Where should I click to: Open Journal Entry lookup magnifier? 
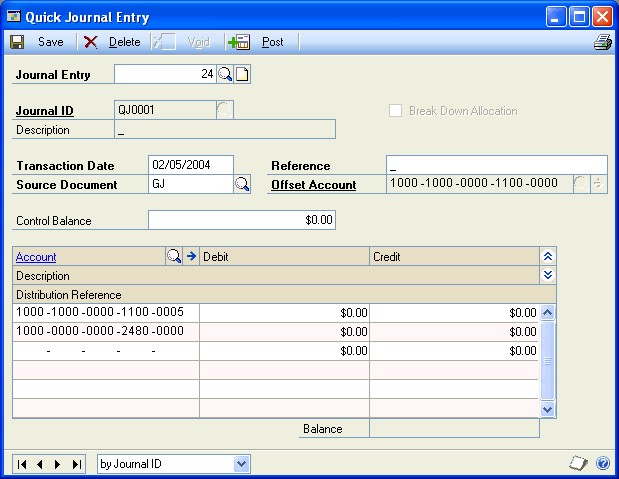[225, 74]
